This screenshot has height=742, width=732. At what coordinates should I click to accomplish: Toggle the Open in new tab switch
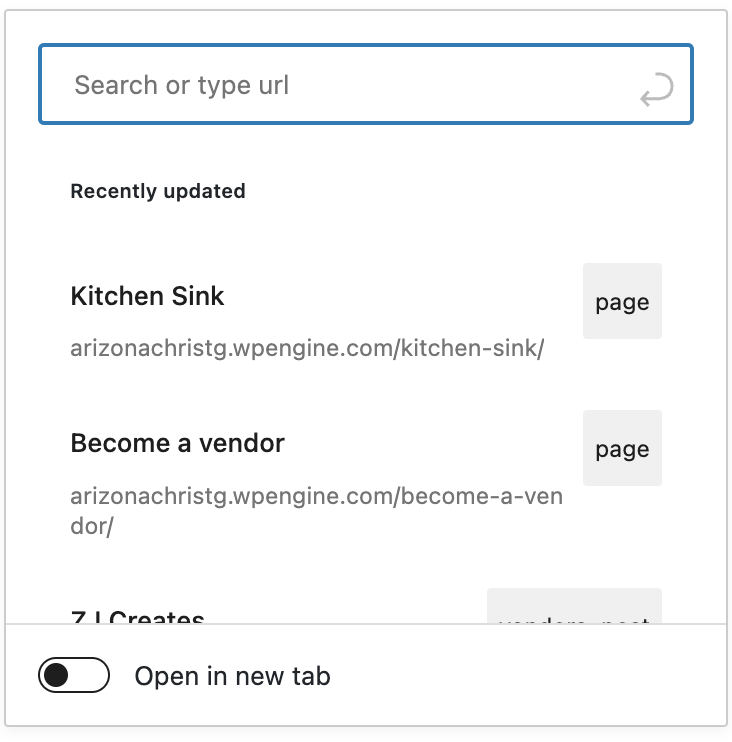(x=73, y=676)
